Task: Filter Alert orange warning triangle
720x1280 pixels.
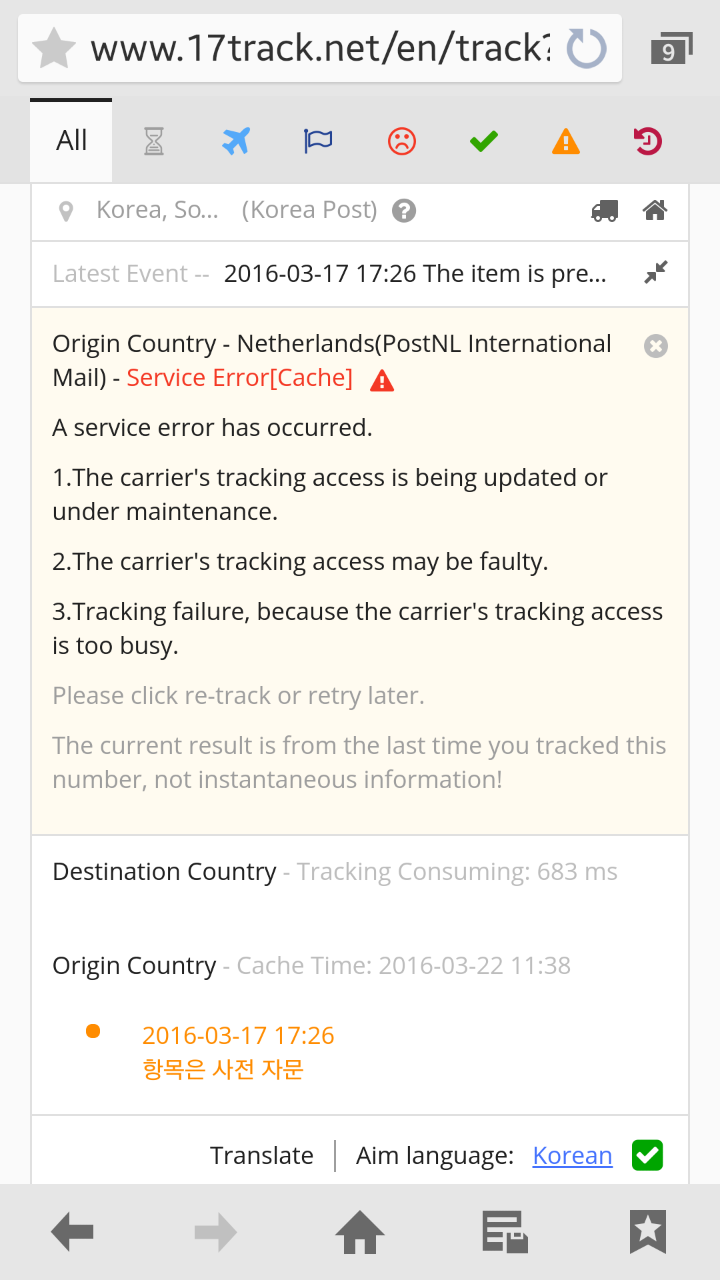Action: click(x=566, y=142)
